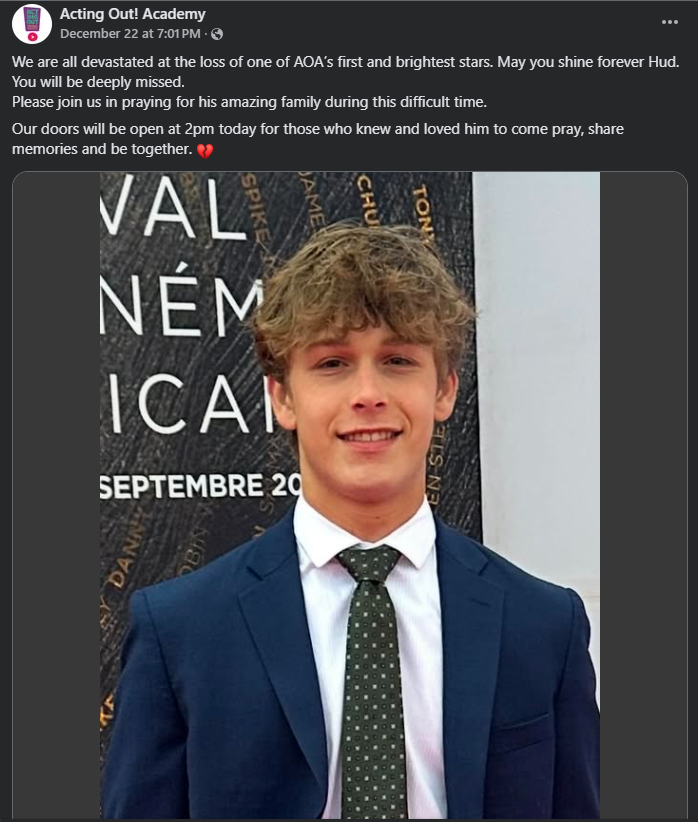Click the 'NÉM' letters on banner
Viewport: 698px width, 822px height.
181,309
